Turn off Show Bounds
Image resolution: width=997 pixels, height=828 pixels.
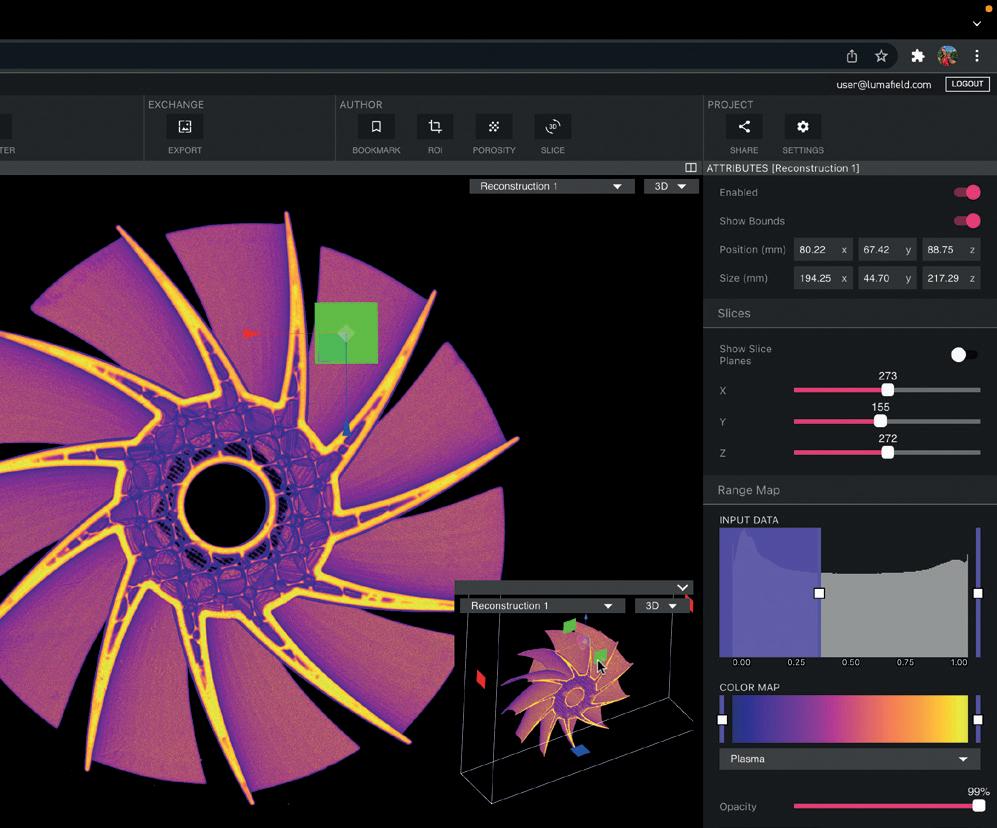pyautogui.click(x=966, y=221)
